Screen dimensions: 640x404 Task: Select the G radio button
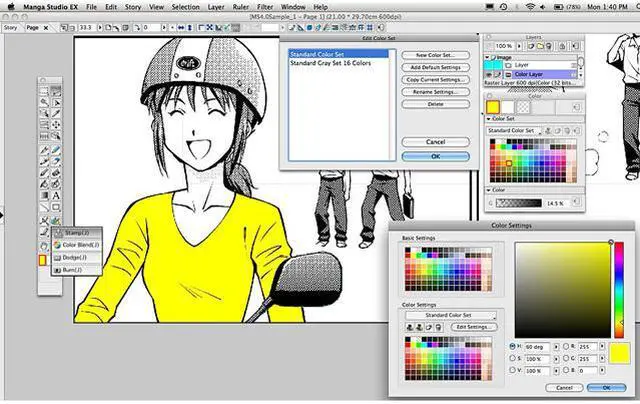click(x=566, y=358)
